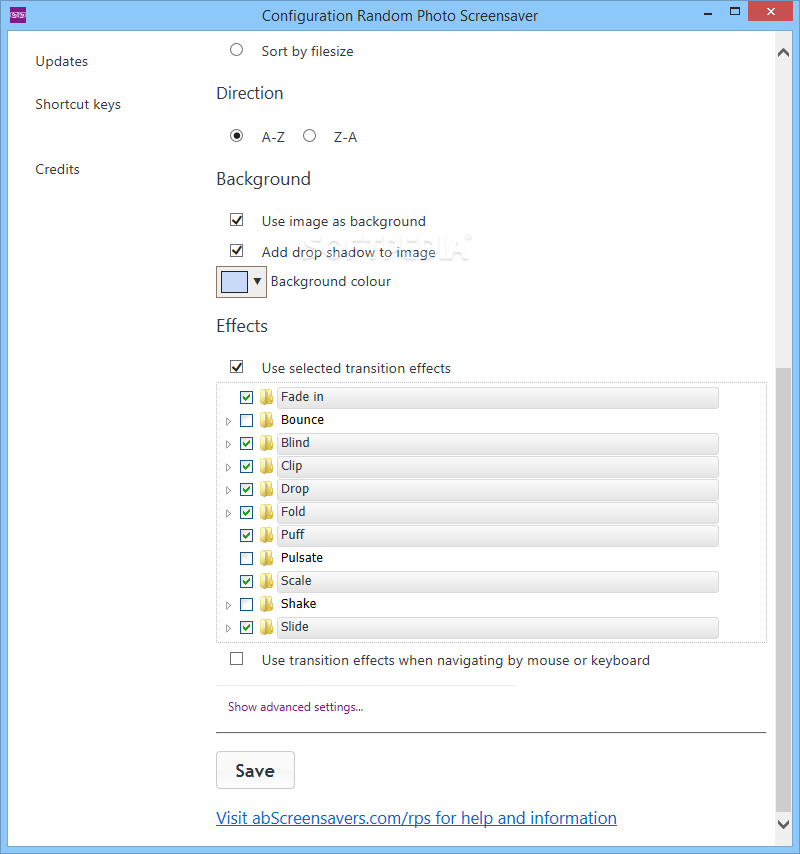Uncheck the Puff effect checkbox

pos(246,535)
